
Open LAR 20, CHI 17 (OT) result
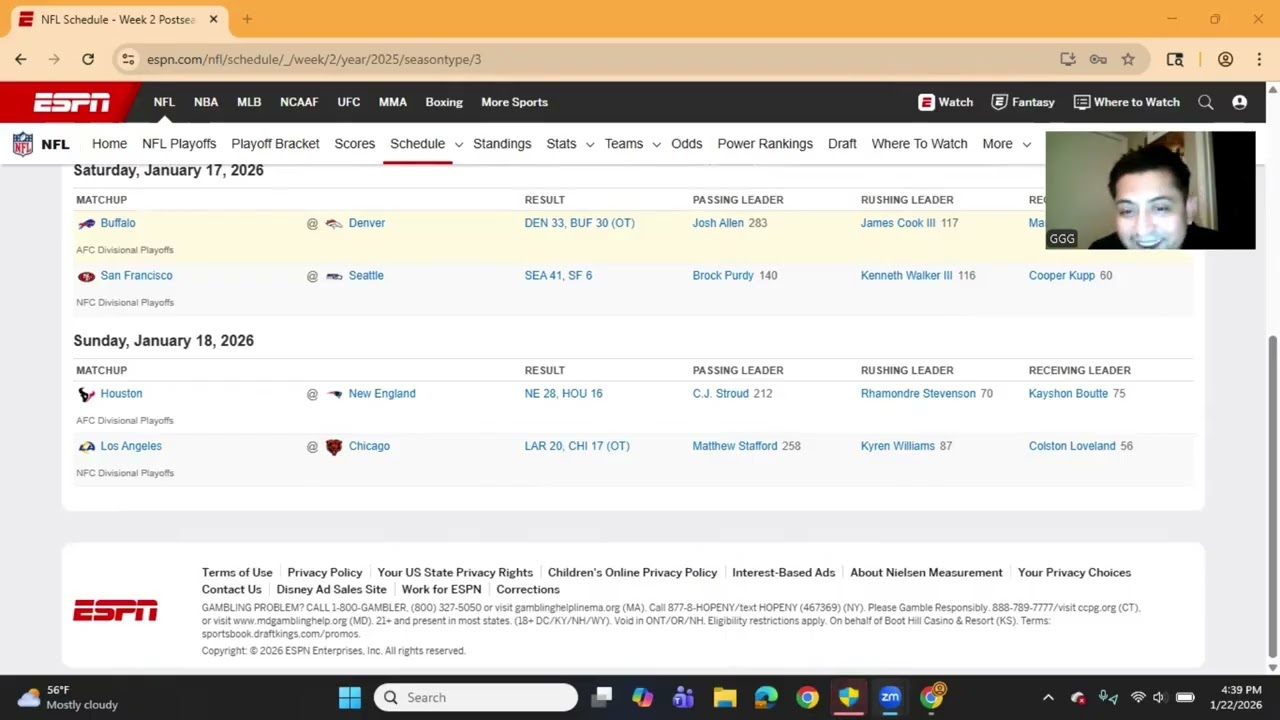click(577, 446)
